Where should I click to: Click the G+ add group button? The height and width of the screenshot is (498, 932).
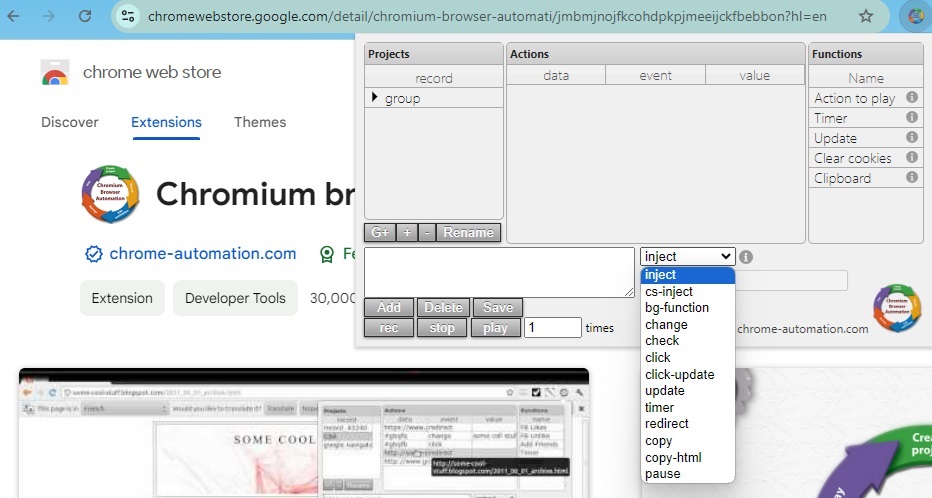[x=380, y=232]
